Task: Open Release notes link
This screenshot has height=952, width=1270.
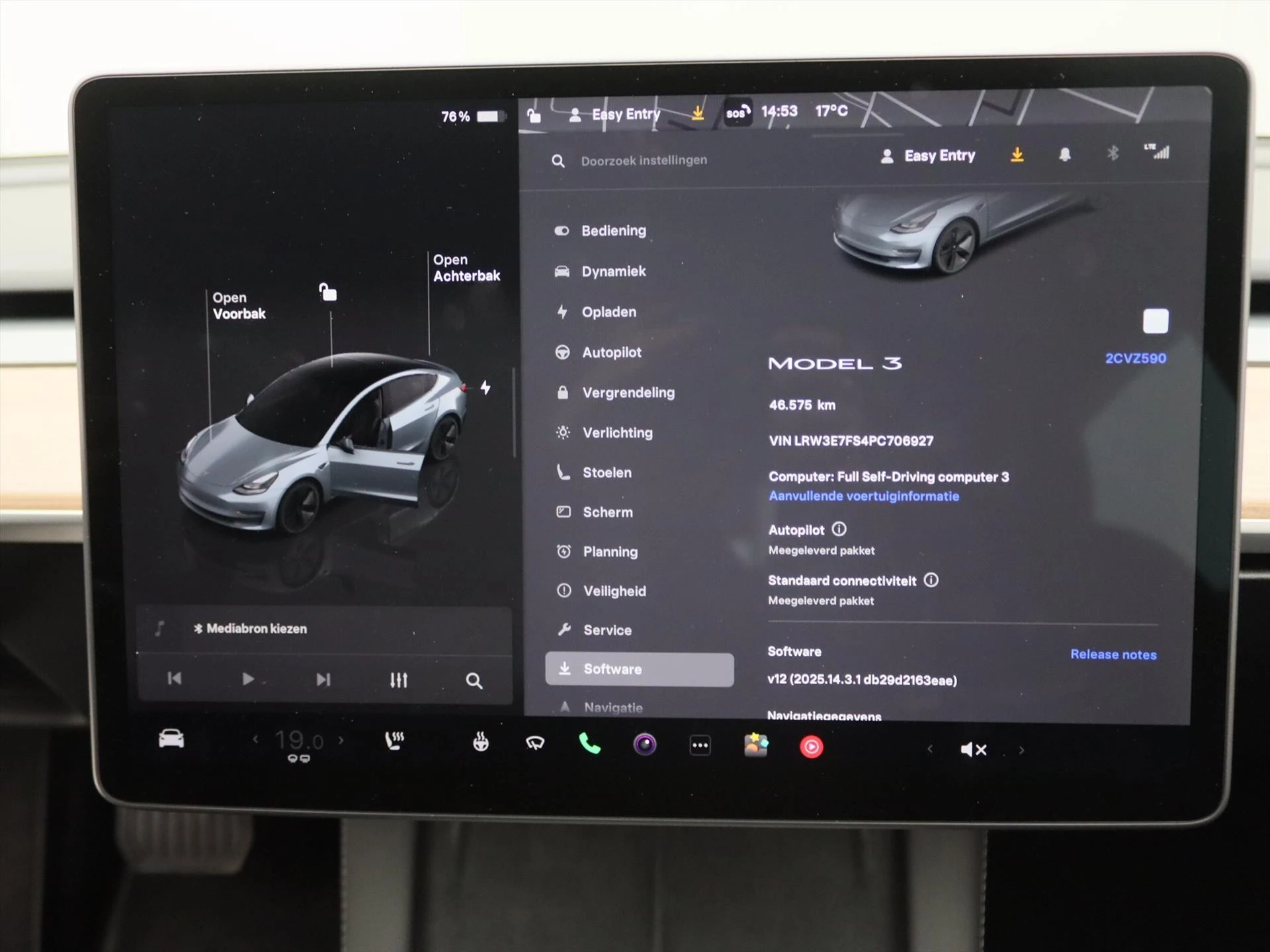Action: click(x=1114, y=654)
